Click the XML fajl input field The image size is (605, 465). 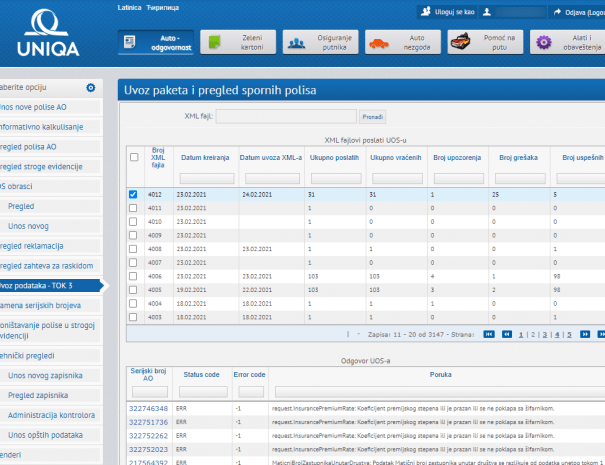(x=285, y=116)
